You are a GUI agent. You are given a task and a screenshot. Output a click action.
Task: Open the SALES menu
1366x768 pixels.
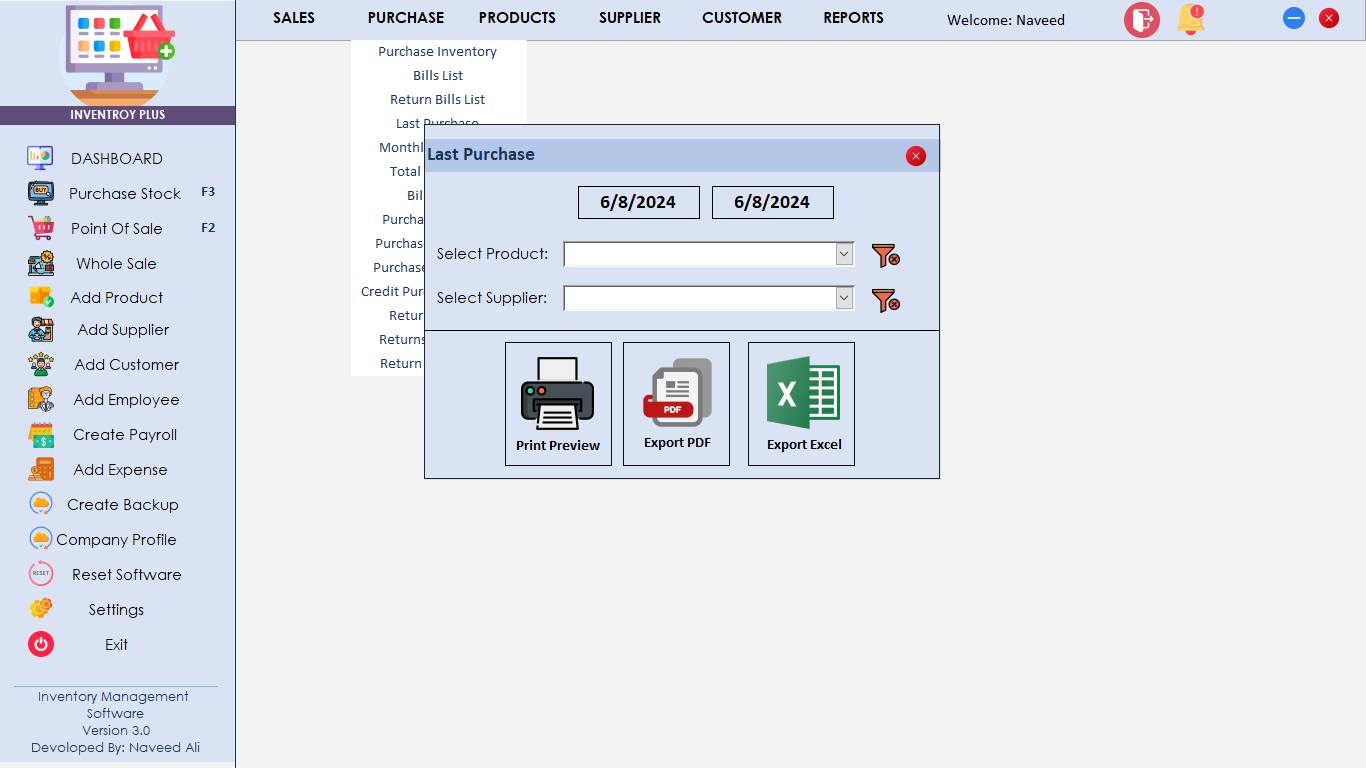tap(294, 18)
